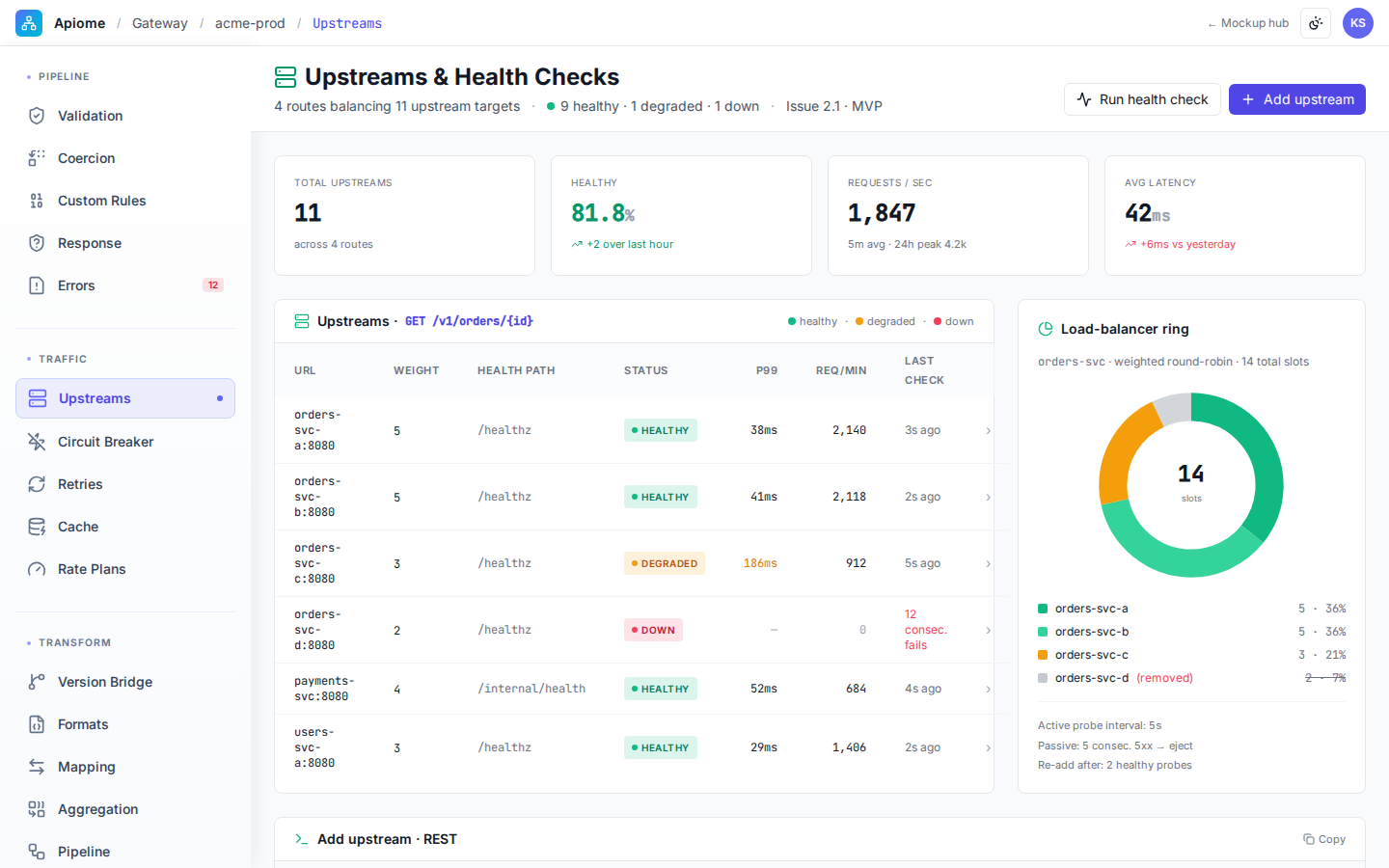Click the Rate Plans gauge icon
This screenshot has height=868, width=1389.
click(x=37, y=569)
